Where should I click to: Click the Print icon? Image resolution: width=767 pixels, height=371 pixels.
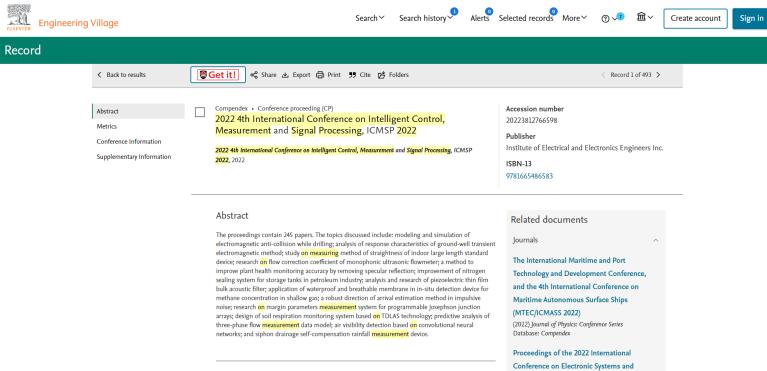point(320,75)
